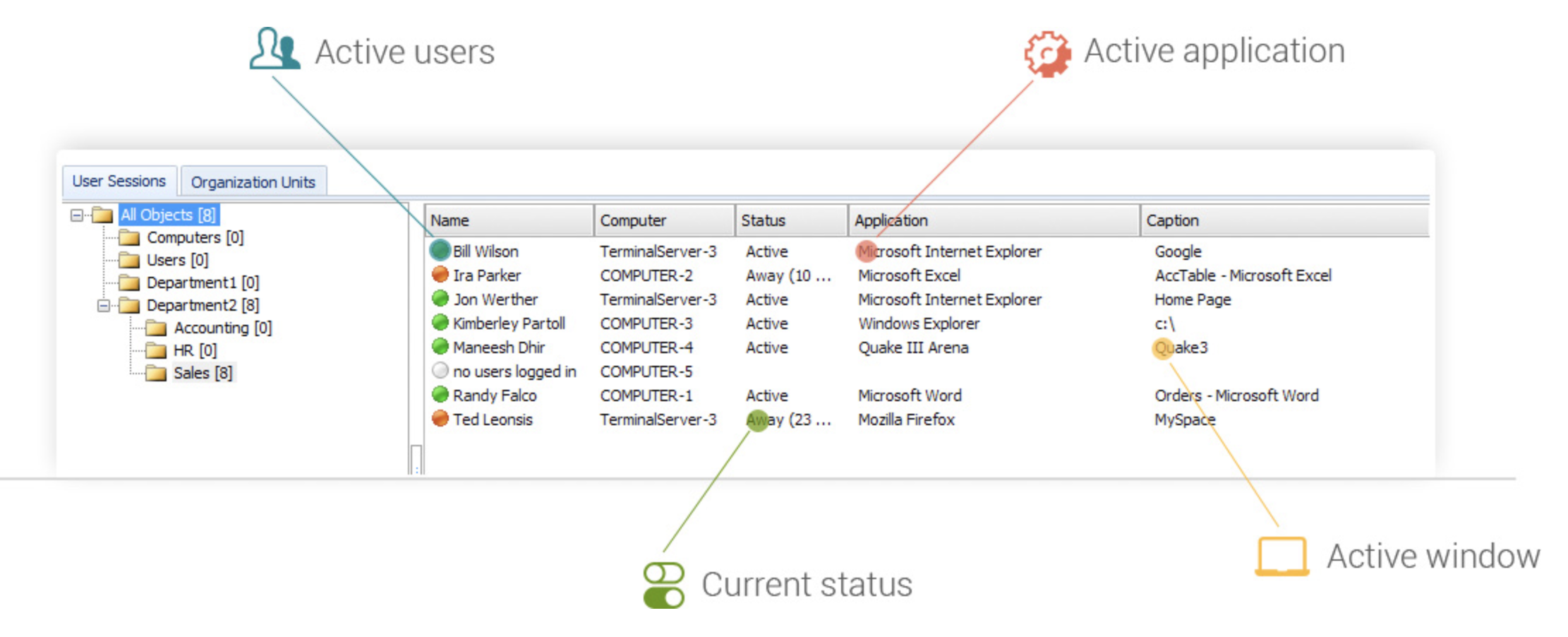This screenshot has width=1568, height=637.
Task: Click the Away (10 … status cell
Action: point(788,275)
